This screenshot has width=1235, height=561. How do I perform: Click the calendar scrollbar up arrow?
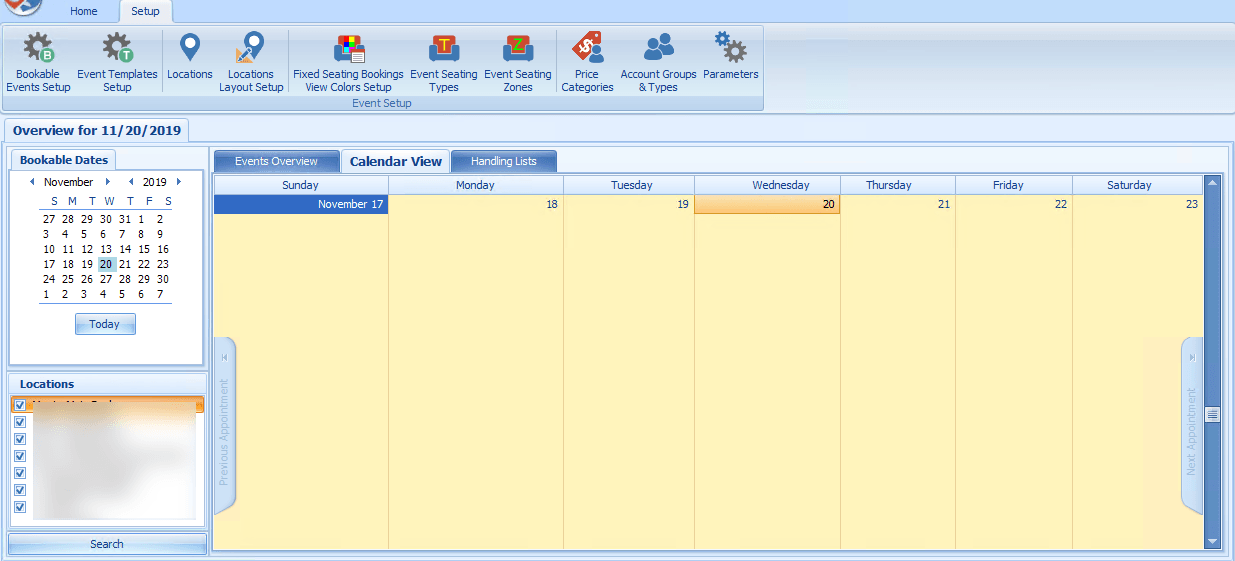[x=1213, y=183]
